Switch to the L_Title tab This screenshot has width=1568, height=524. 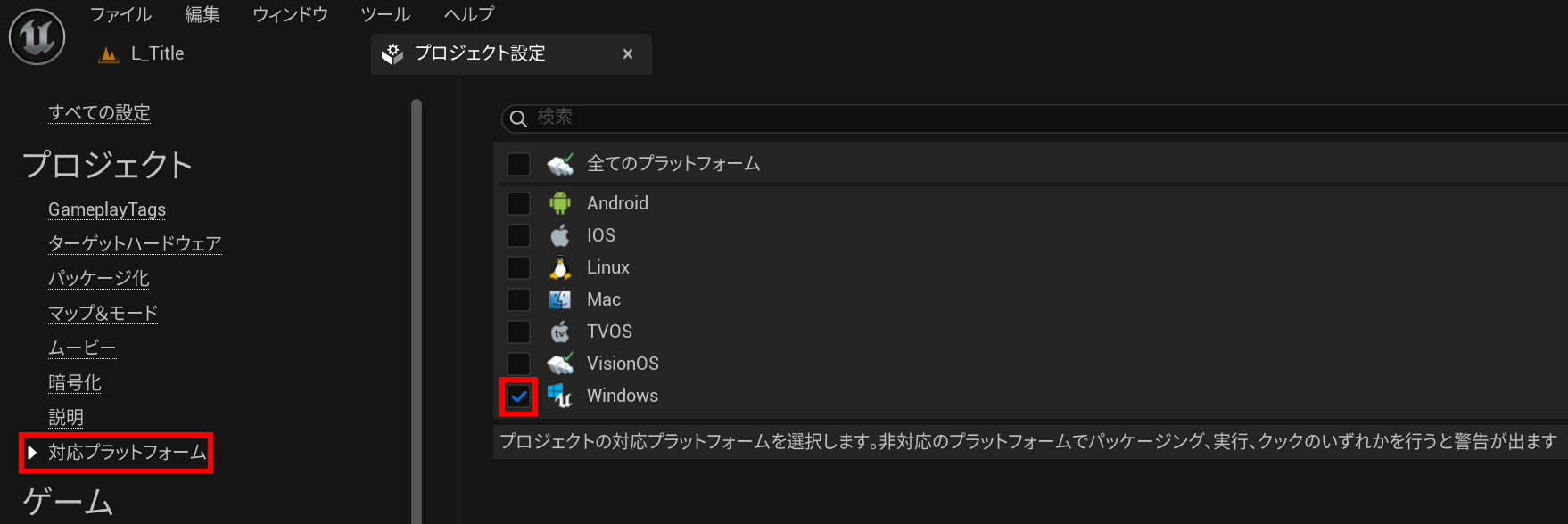157,53
